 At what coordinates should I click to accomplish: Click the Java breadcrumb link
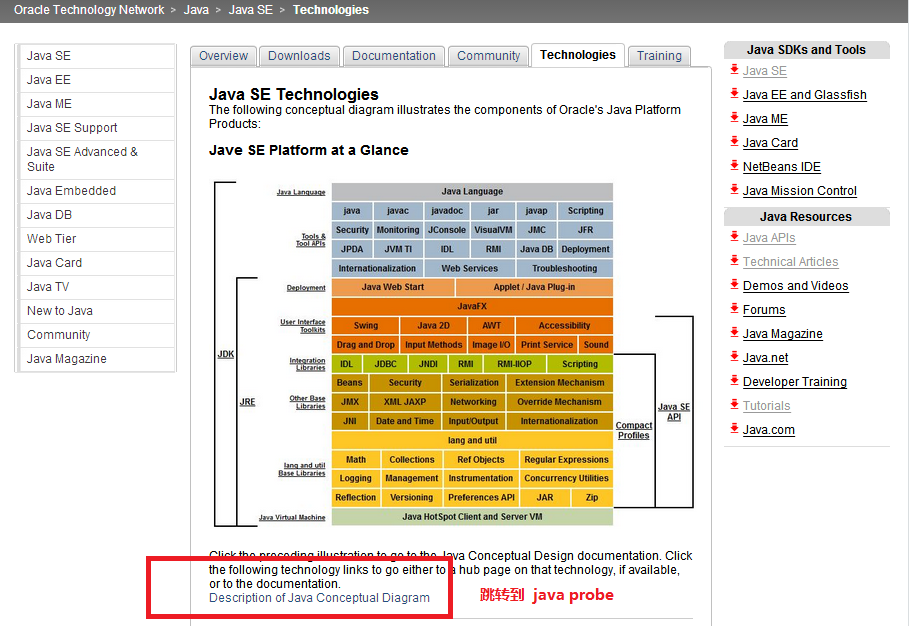[196, 10]
